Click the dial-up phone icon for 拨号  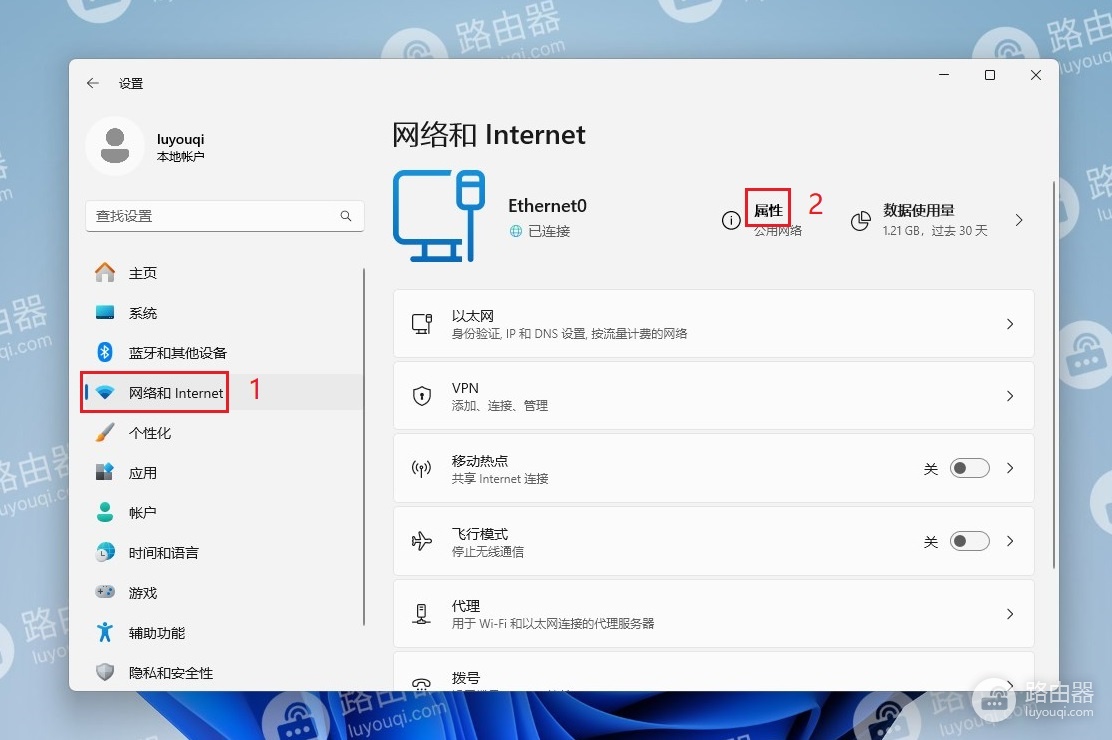tap(422, 683)
